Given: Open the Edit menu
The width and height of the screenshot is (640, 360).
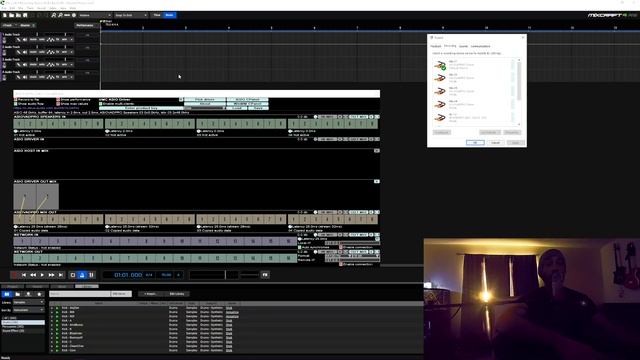Looking at the screenshot, I should pyautogui.click(x=12, y=8).
